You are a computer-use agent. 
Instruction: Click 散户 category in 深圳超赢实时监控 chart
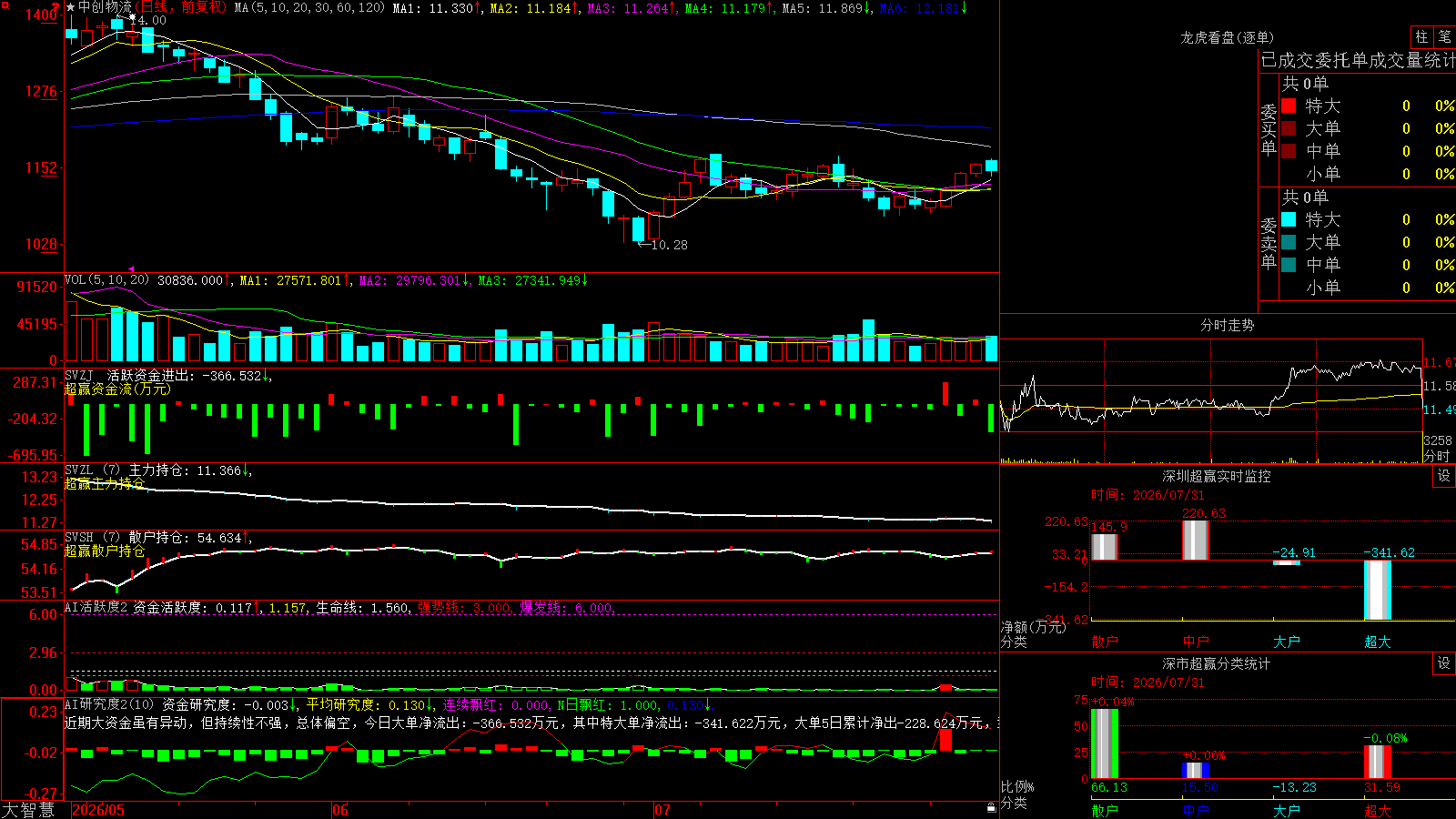coord(1104,642)
